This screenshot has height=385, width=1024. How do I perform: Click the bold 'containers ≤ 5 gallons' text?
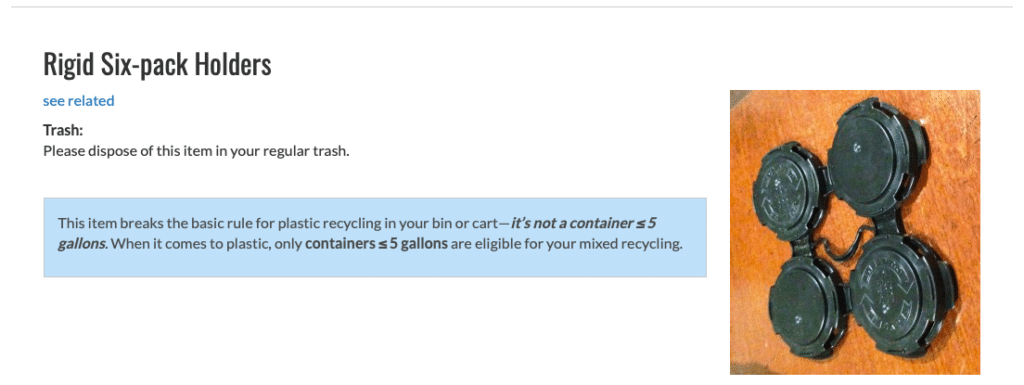(x=376, y=245)
